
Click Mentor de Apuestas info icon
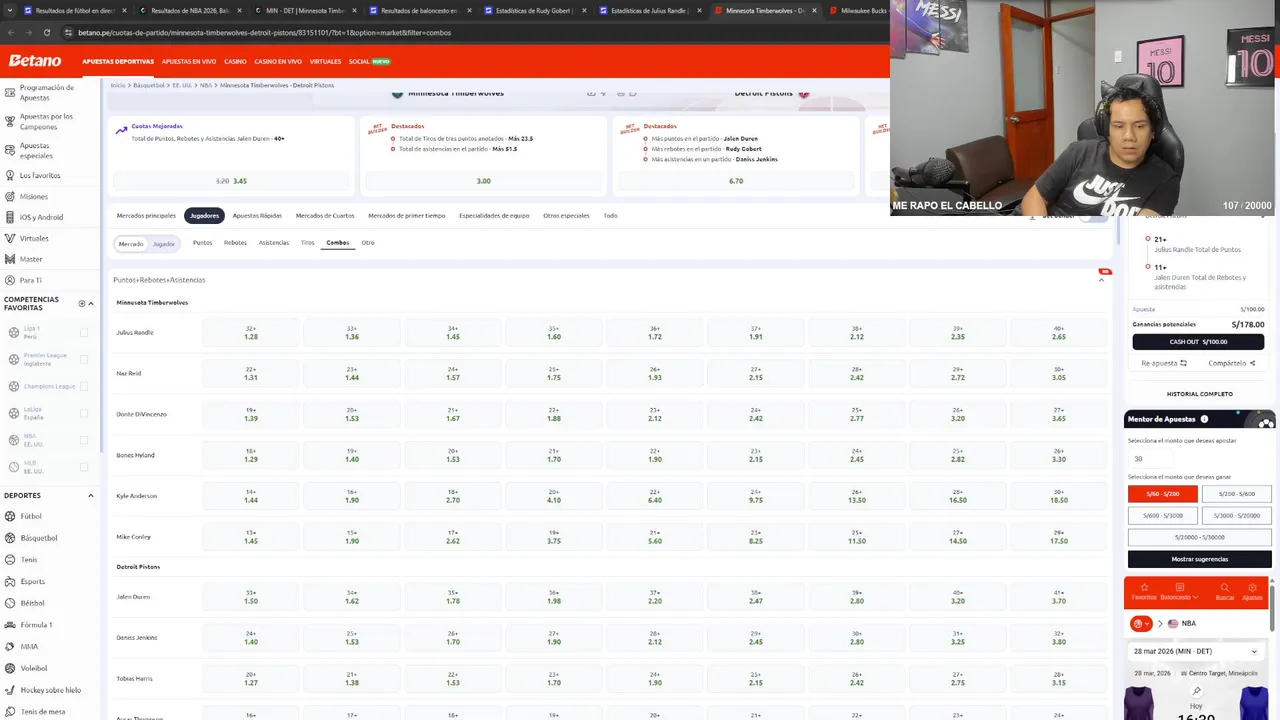click(x=1204, y=419)
